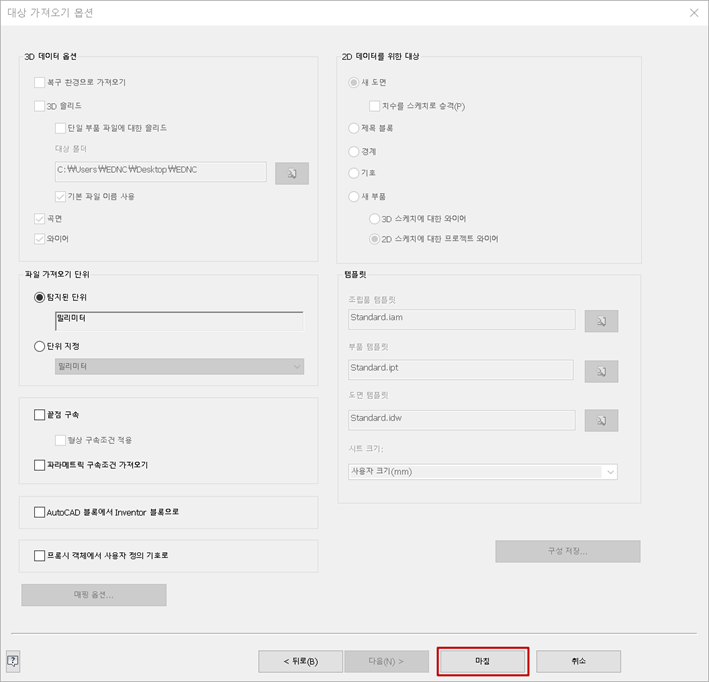Select the 기호 radio button
The image size is (709, 682).
pos(354,173)
